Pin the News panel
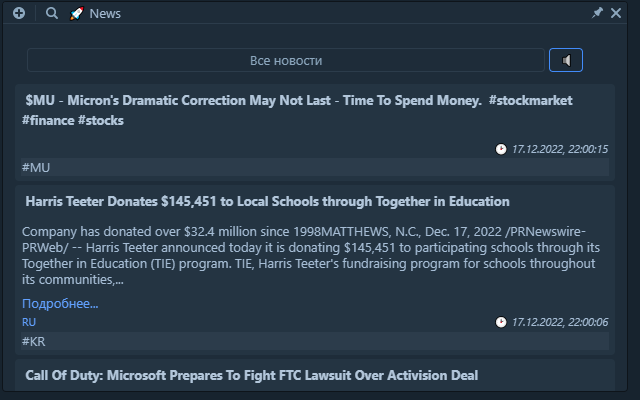 [x=598, y=13]
